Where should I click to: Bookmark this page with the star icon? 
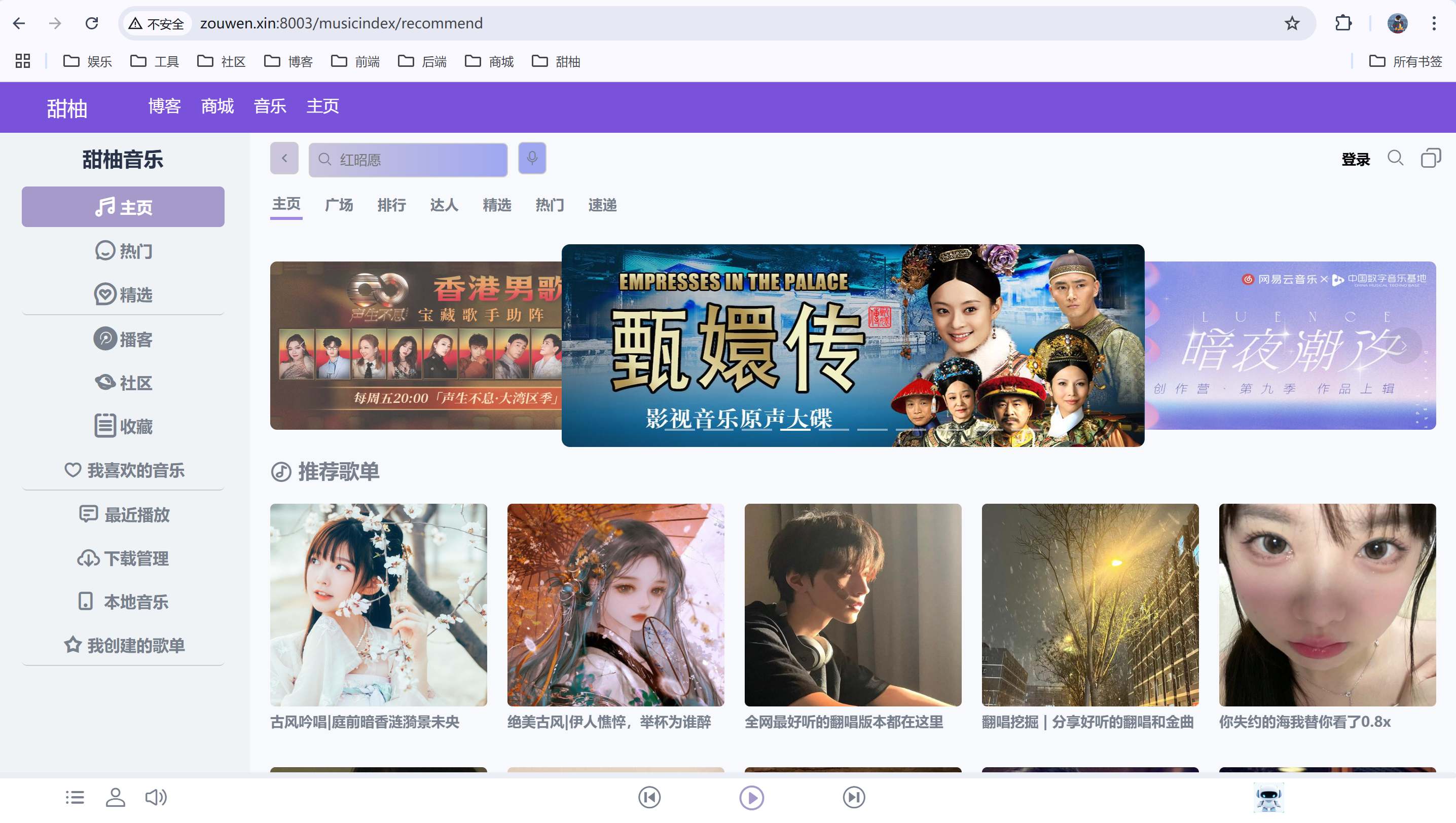(1291, 23)
